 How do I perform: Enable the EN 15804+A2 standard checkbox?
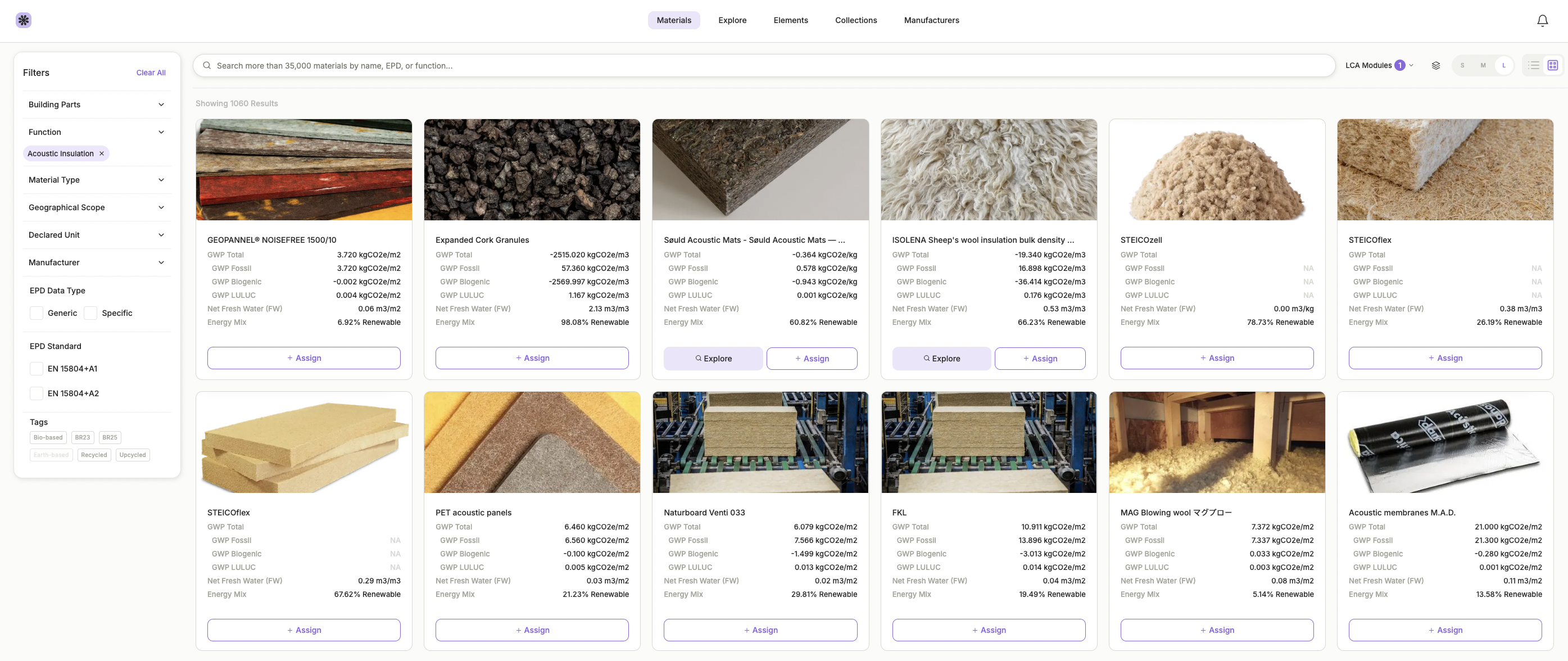click(x=37, y=393)
